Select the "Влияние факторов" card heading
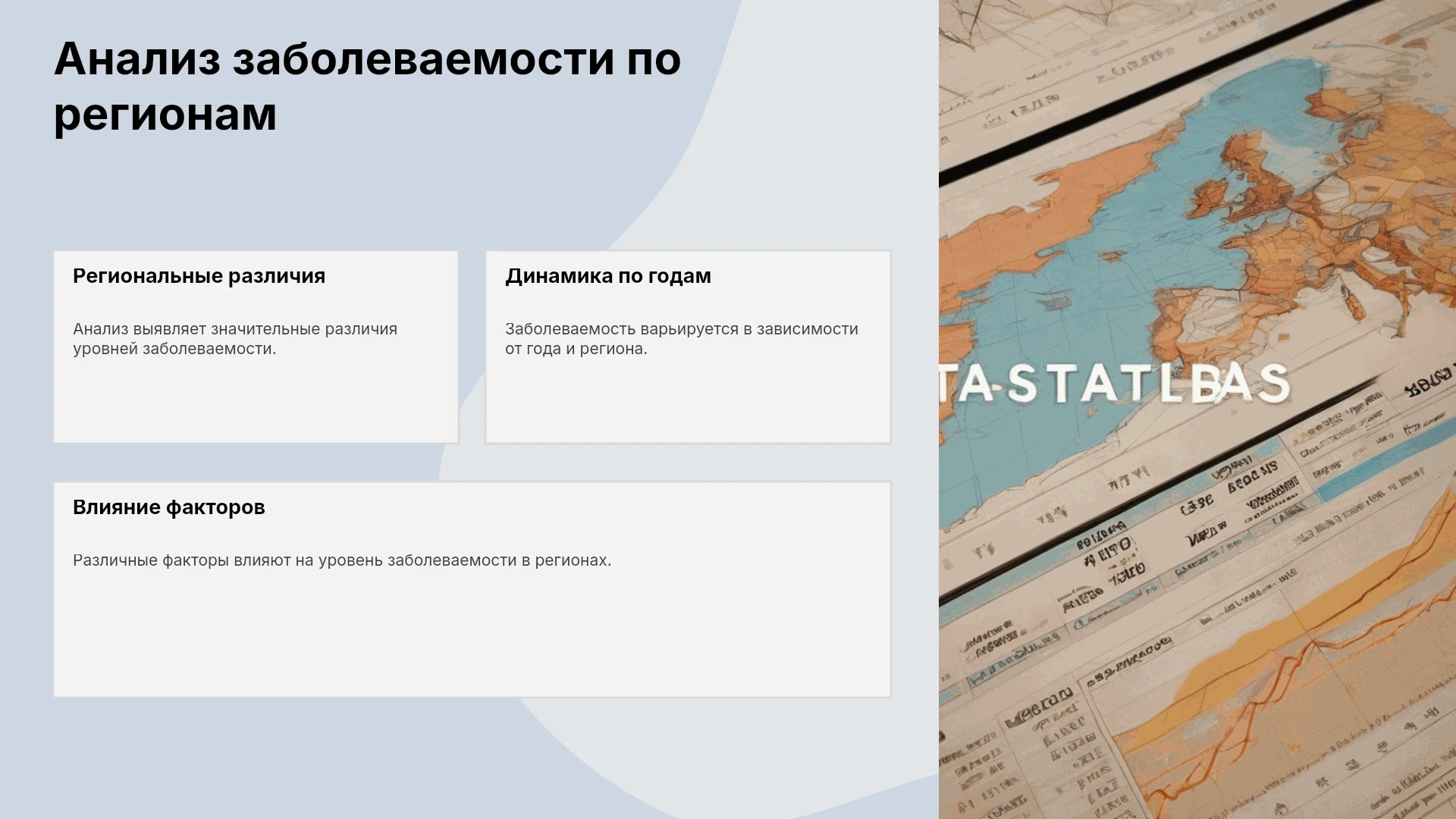1456x819 pixels. pos(168,507)
